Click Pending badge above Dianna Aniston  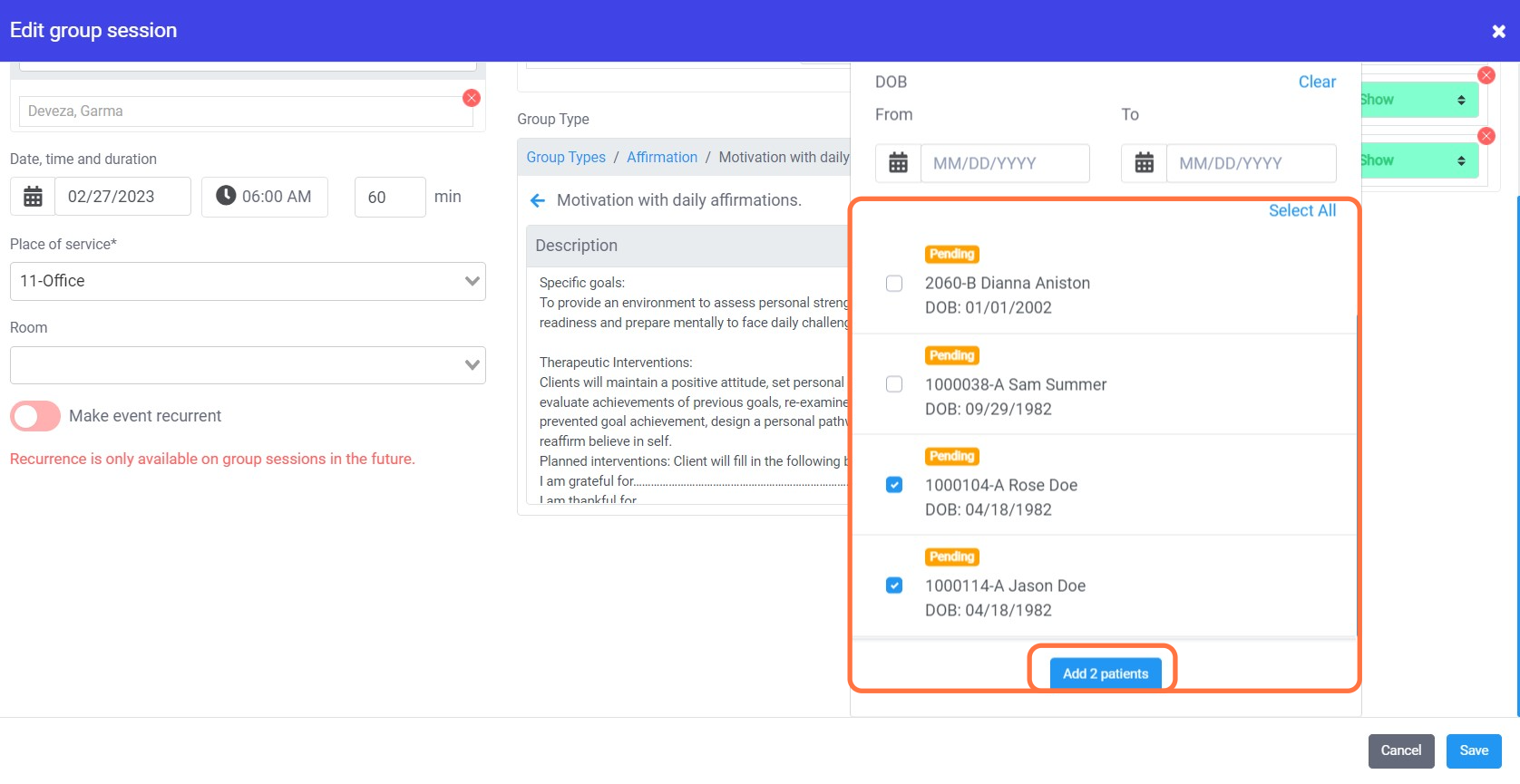pos(951,255)
